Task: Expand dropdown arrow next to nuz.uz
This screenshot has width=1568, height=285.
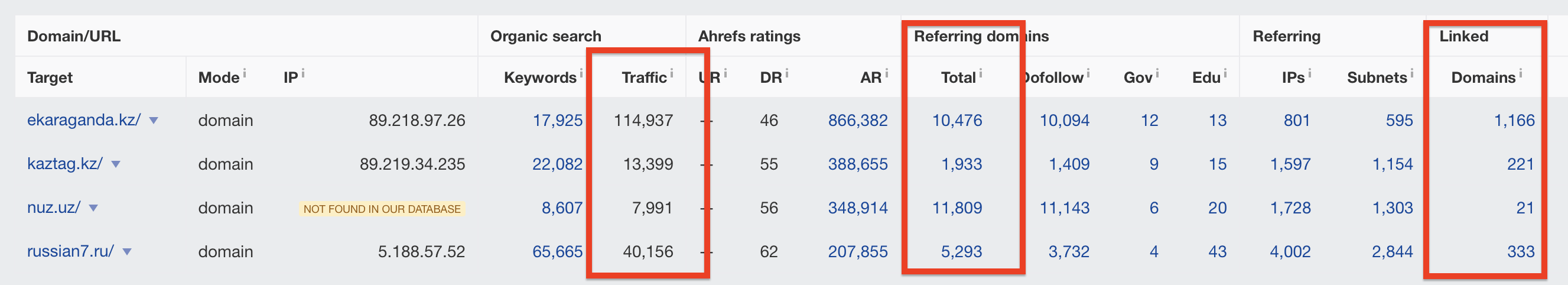Action: click(93, 208)
